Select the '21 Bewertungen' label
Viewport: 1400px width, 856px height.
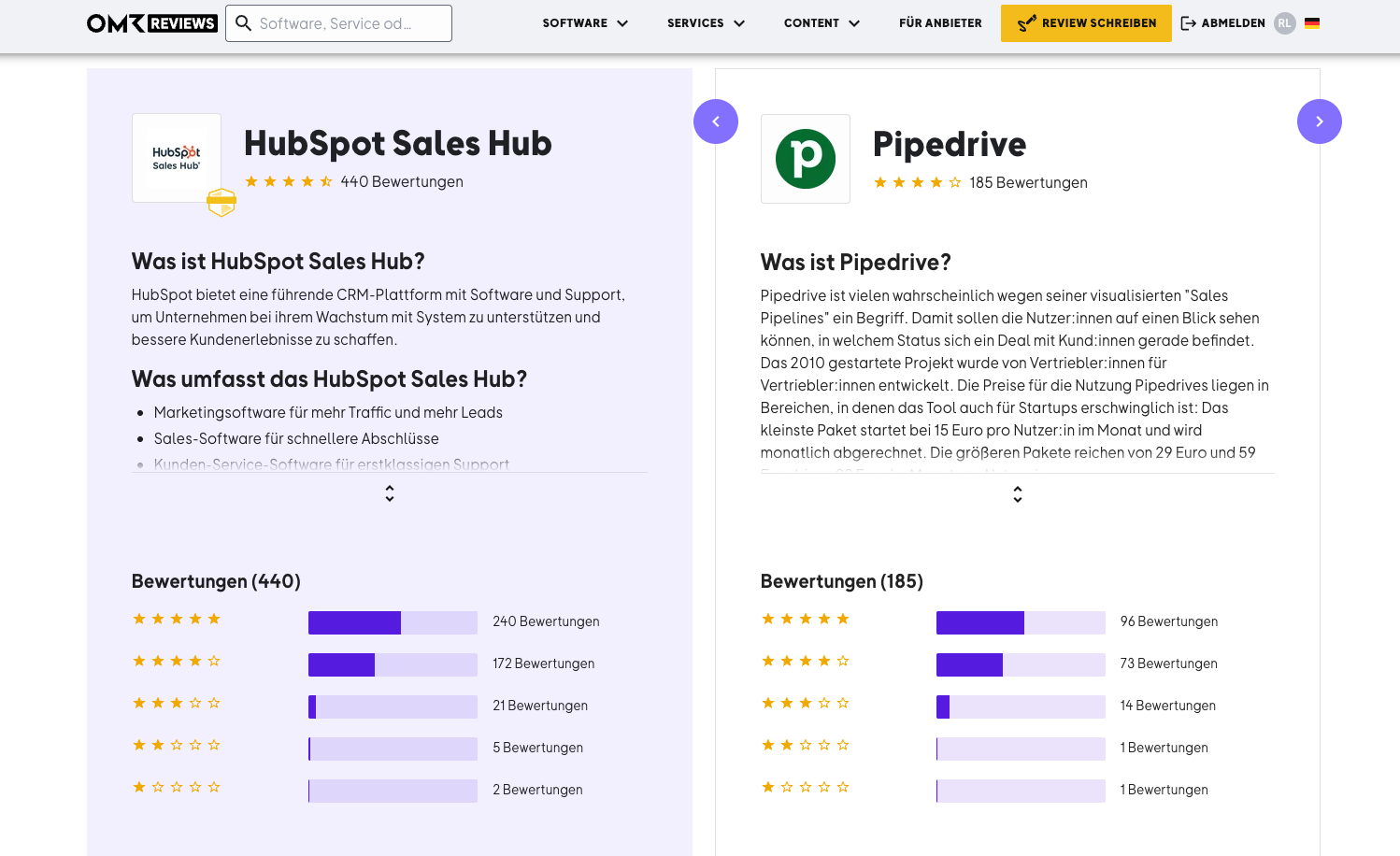(x=540, y=706)
